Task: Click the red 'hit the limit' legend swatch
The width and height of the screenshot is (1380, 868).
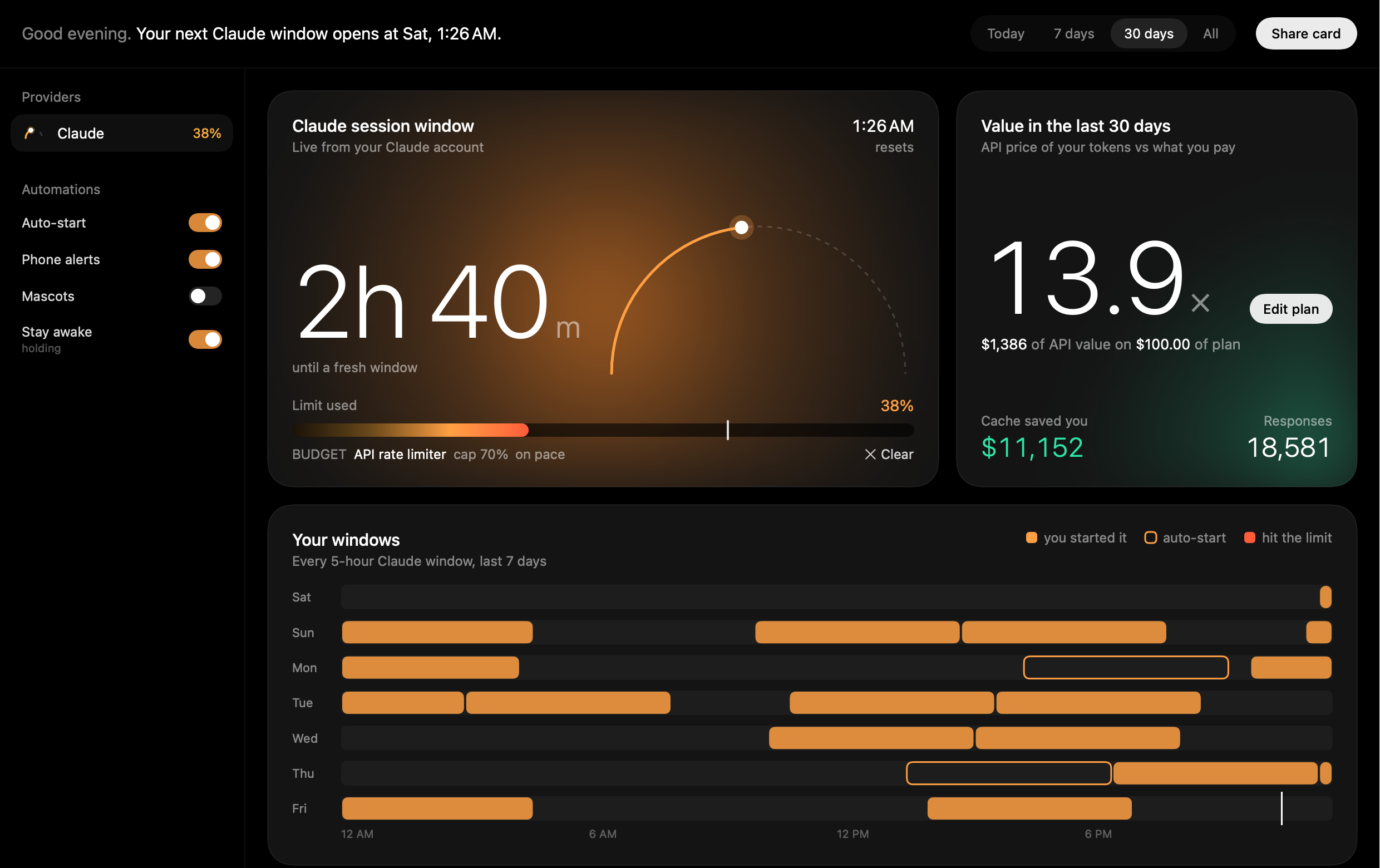Action: (x=1250, y=537)
